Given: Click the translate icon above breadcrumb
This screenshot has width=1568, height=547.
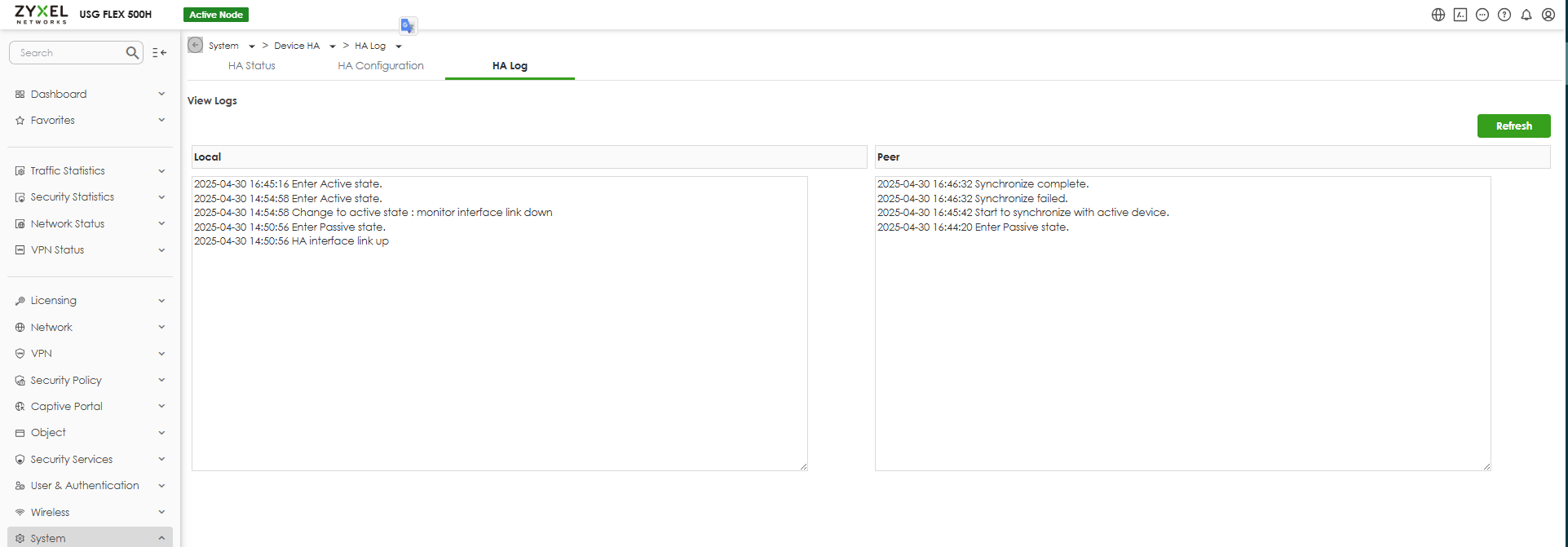Looking at the screenshot, I should (x=408, y=26).
